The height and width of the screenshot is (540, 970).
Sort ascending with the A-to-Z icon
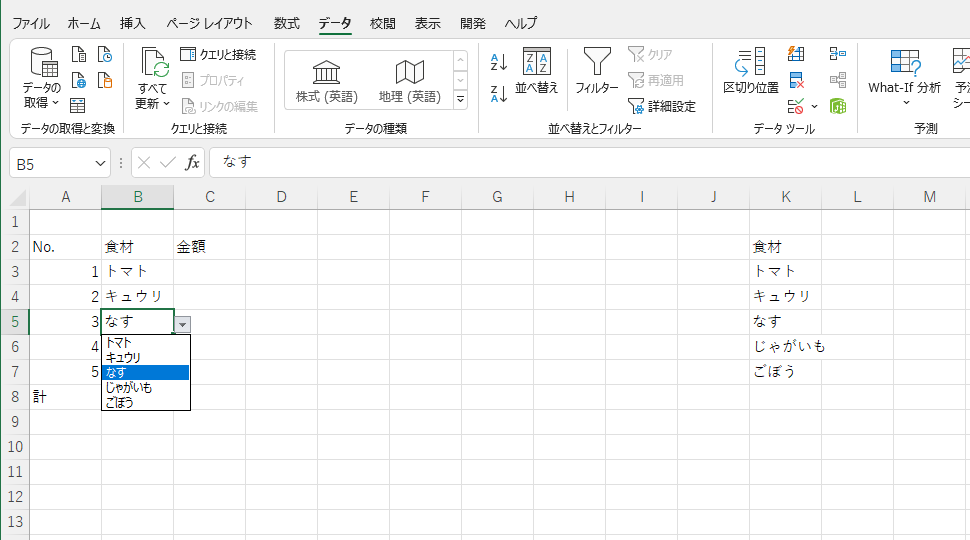(499, 62)
